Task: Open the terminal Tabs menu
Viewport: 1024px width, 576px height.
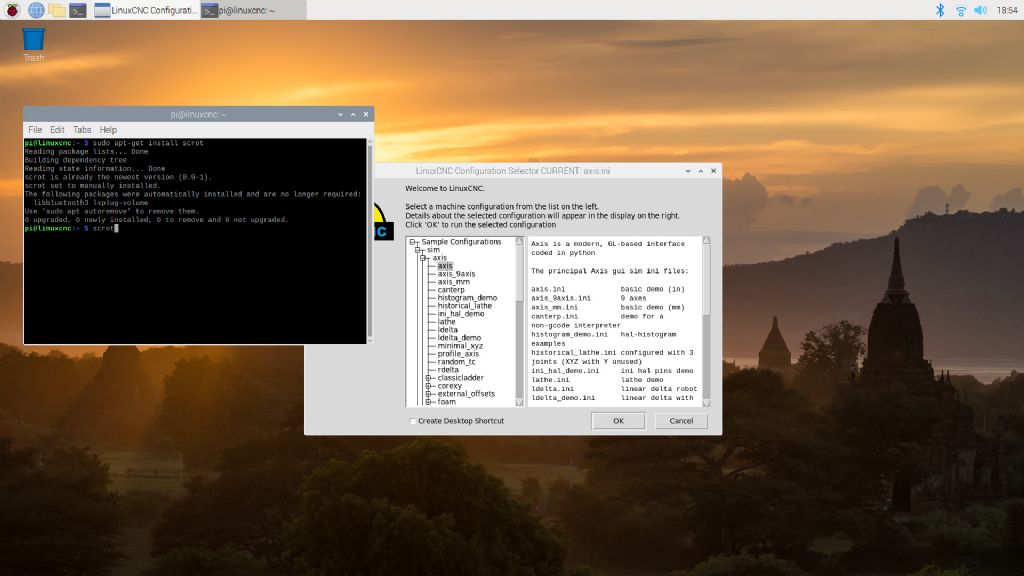Action: click(x=82, y=130)
